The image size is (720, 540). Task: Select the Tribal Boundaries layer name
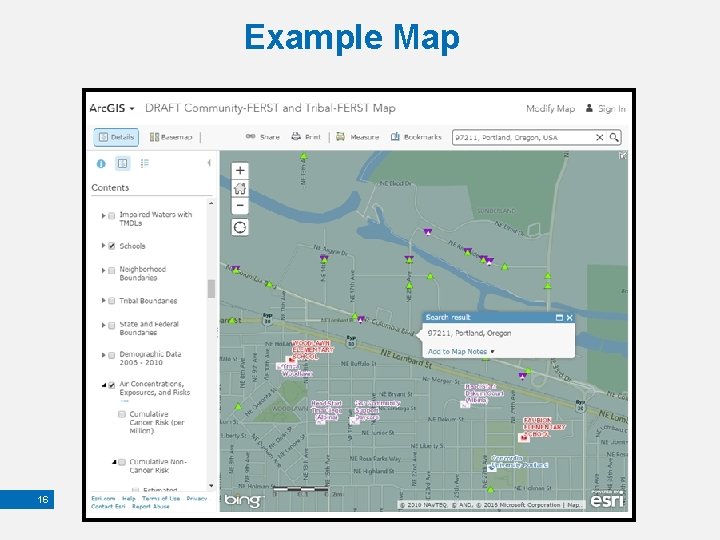pyautogui.click(x=148, y=301)
